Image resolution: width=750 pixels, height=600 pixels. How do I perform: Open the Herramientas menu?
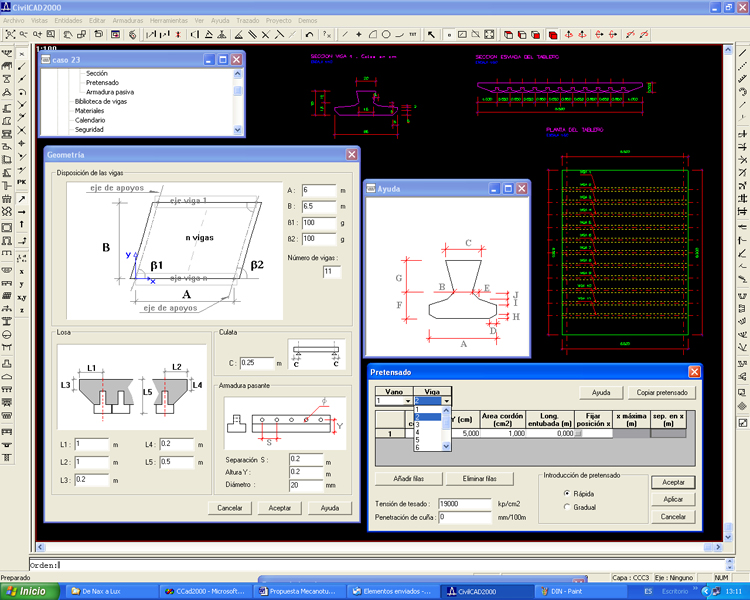click(168, 20)
